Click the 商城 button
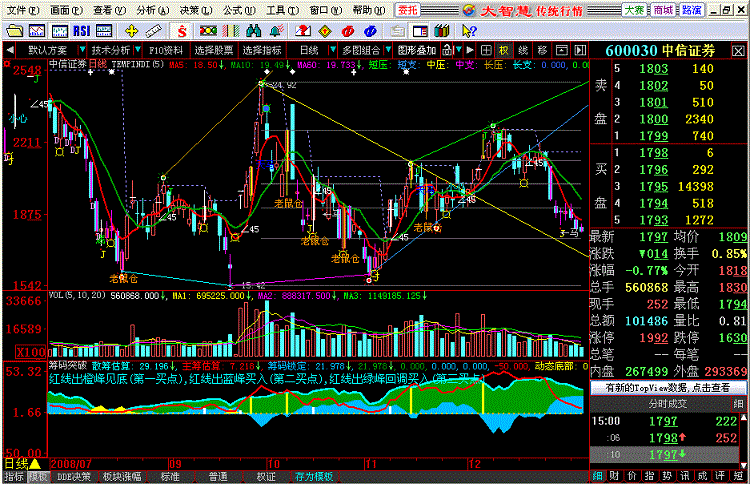This screenshot has width=750, height=484. click(663, 10)
